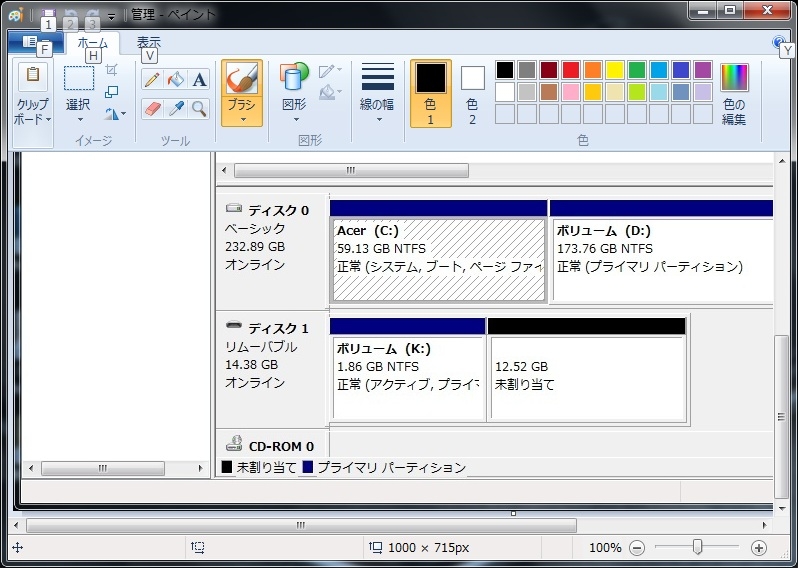Click the Crop icon in image group
This screenshot has height=568, width=798.
click(x=112, y=70)
